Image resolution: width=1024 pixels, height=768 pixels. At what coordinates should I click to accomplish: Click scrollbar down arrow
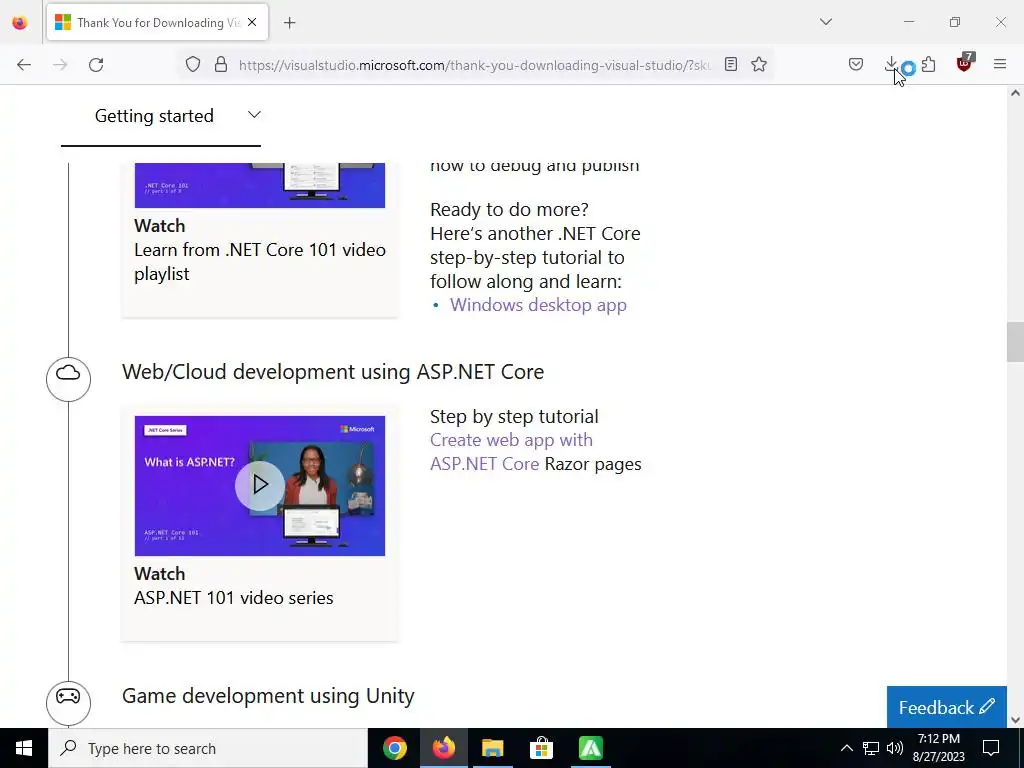pos(1015,720)
